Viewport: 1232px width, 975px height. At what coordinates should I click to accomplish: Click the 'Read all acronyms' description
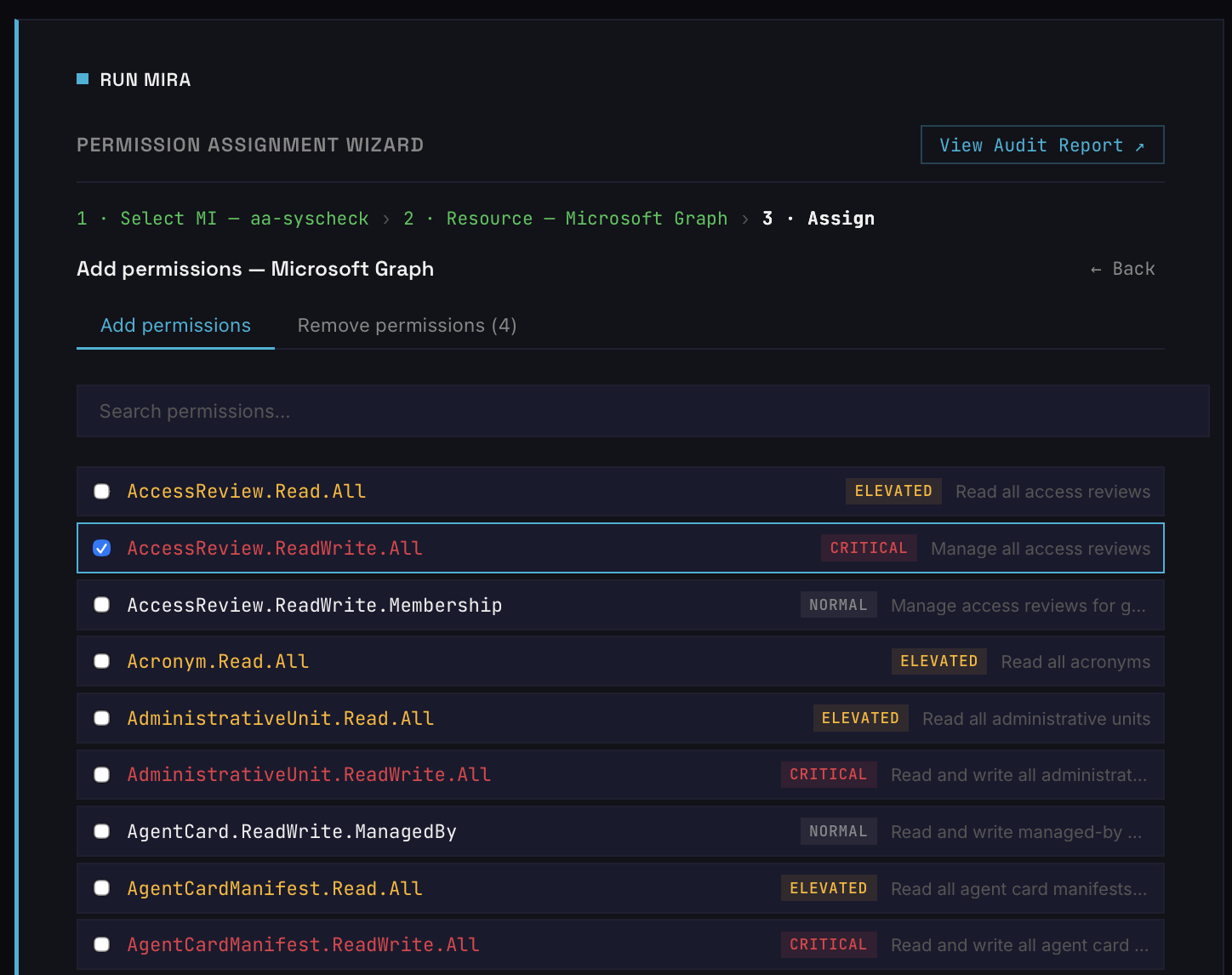(x=1075, y=662)
